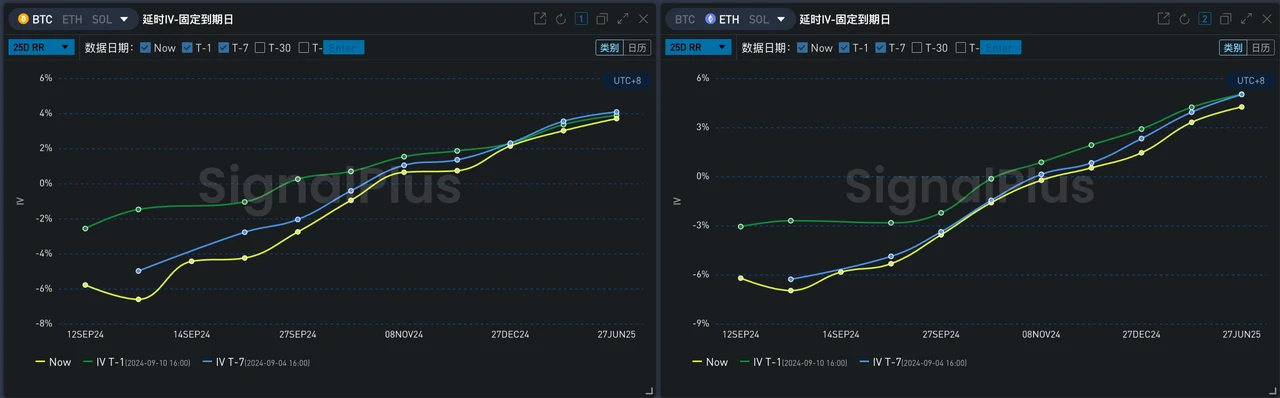Screen dimensions: 1280x398
Task: Focus the T- Enter field in ETH panel
Action: [1001, 47]
